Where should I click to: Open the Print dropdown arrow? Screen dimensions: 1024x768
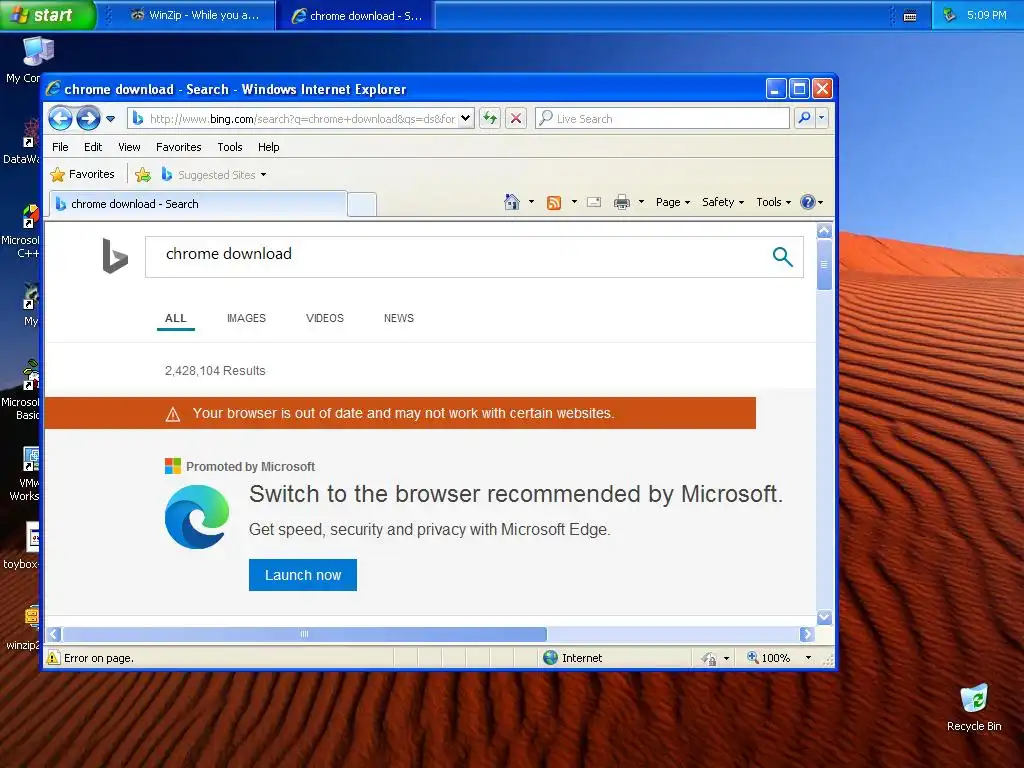[x=641, y=202]
